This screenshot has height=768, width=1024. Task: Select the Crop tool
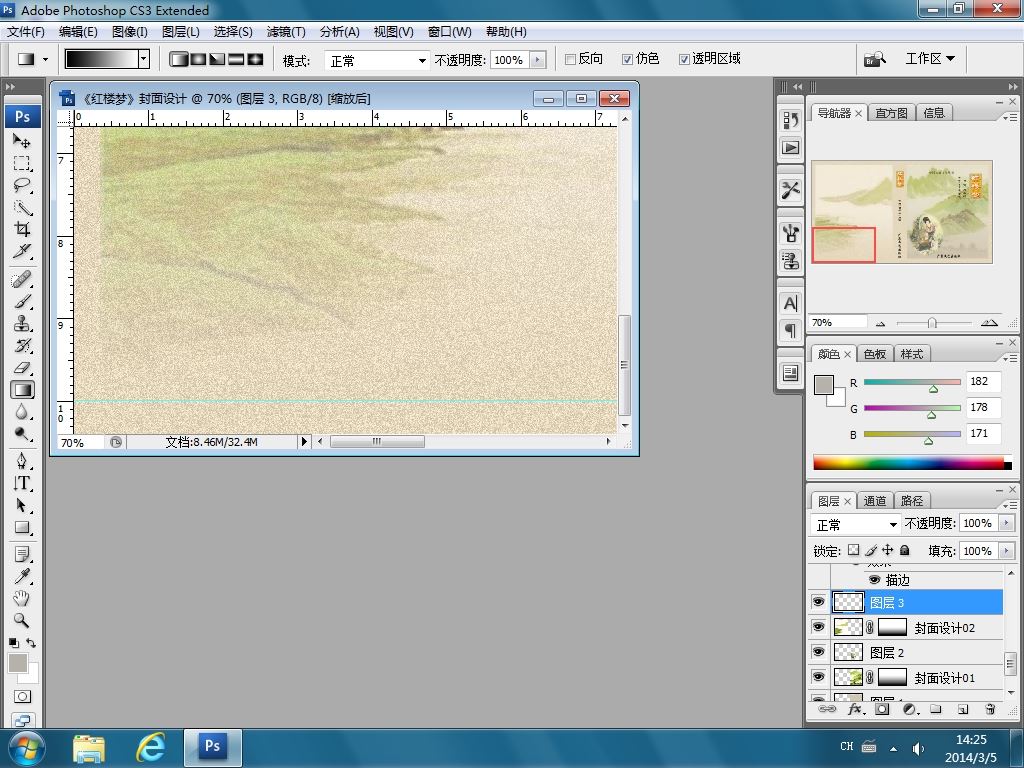(22, 229)
